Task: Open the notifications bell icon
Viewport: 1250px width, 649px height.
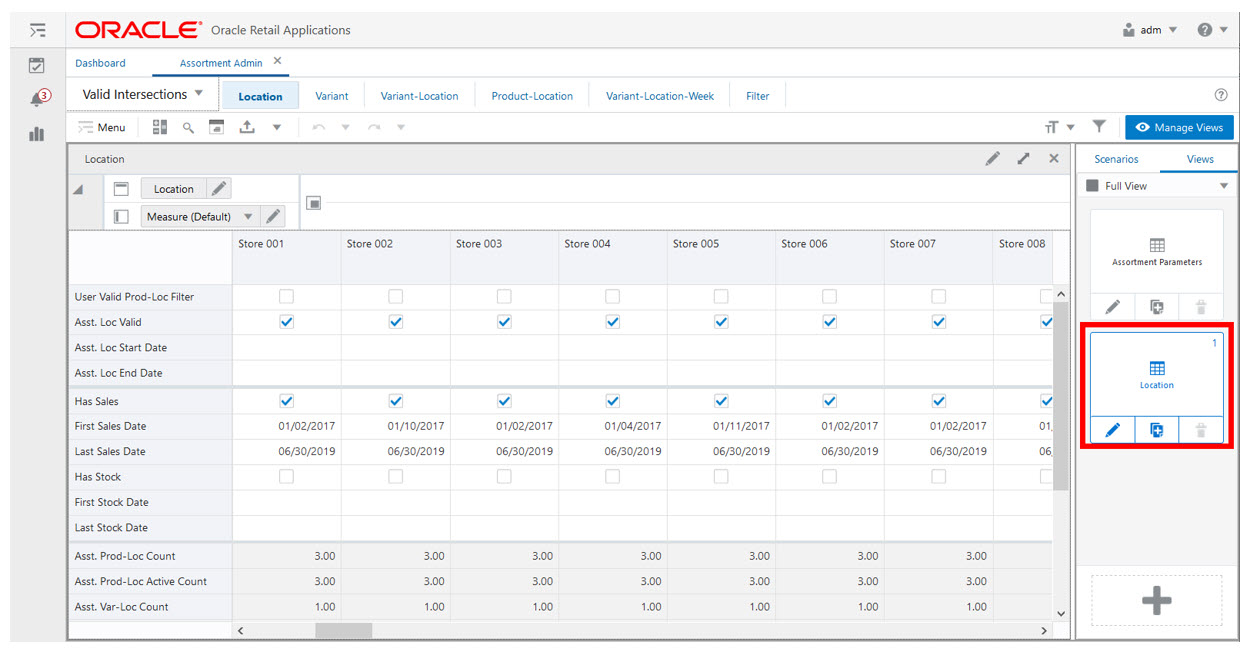Action: pyautogui.click(x=38, y=98)
